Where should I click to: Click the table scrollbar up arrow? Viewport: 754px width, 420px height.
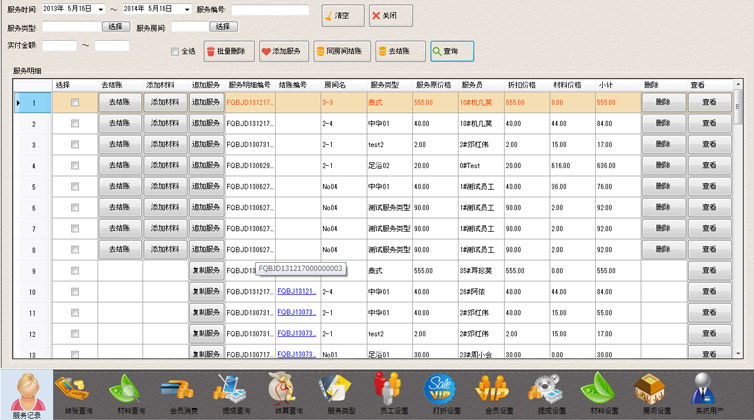[x=738, y=85]
